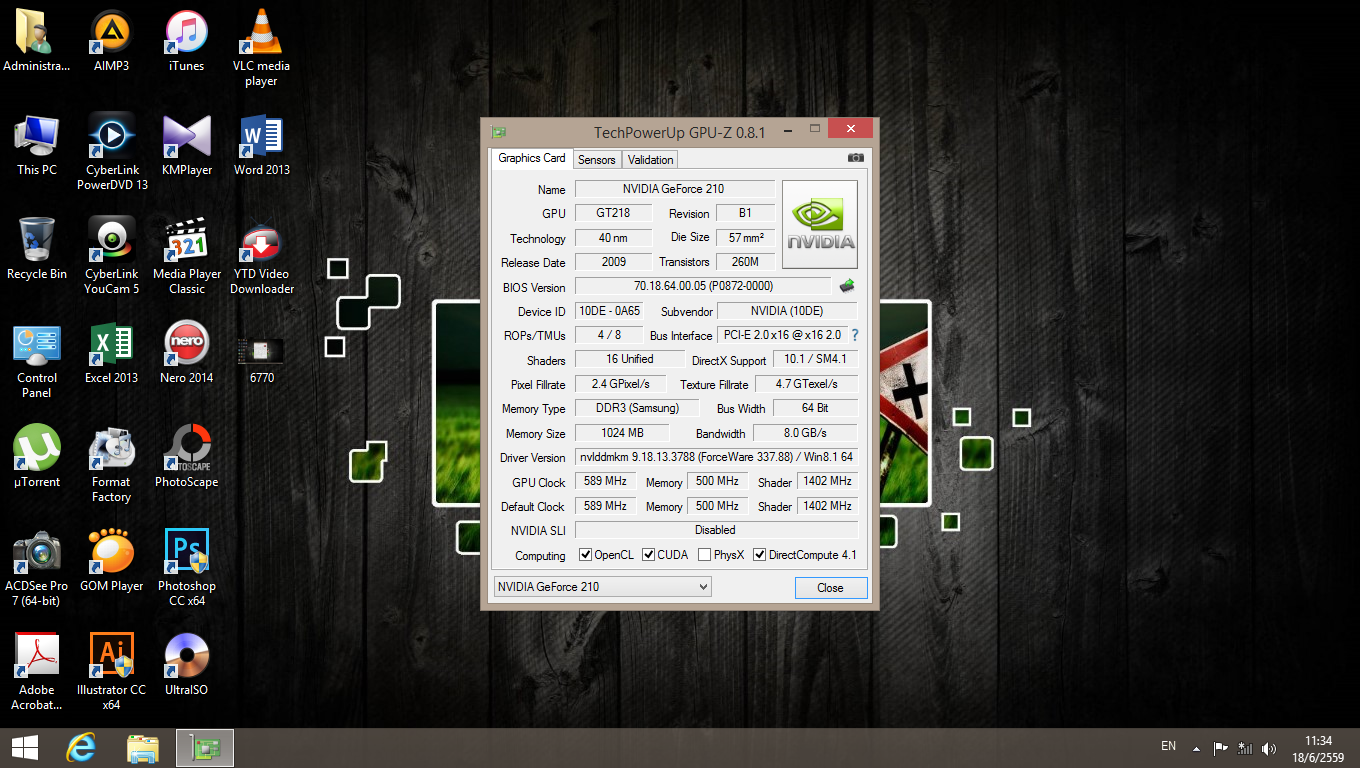
Task: Switch to the Graphics Card tab
Action: [x=532, y=158]
